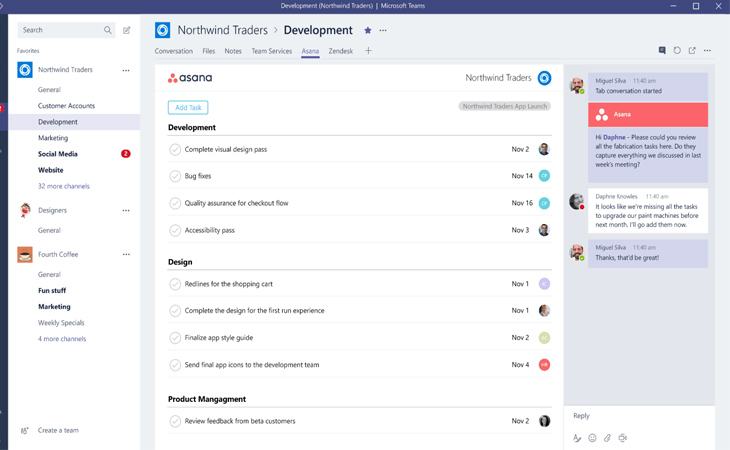Click the Nov 14 due date for Bug fixes
The height and width of the screenshot is (450, 730).
(522, 176)
